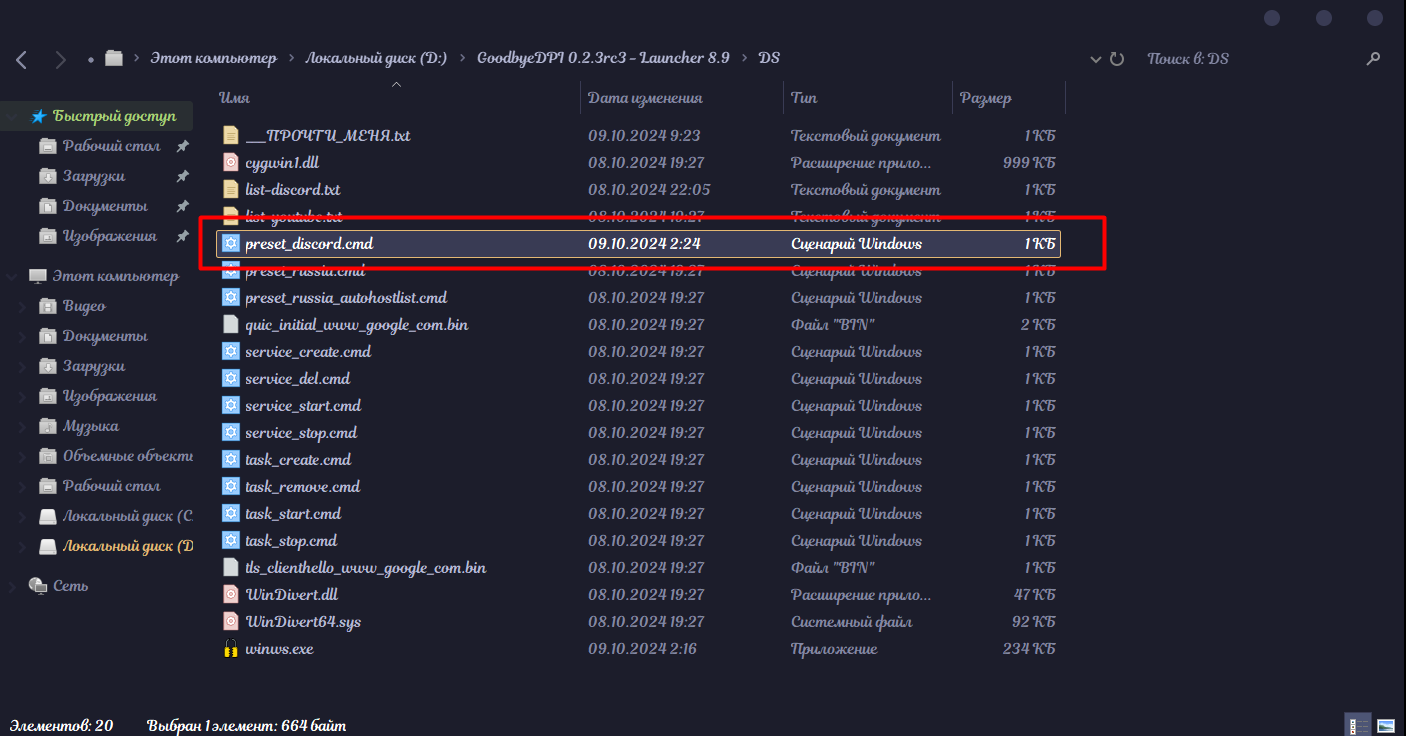Go back with the back arrow

point(22,59)
